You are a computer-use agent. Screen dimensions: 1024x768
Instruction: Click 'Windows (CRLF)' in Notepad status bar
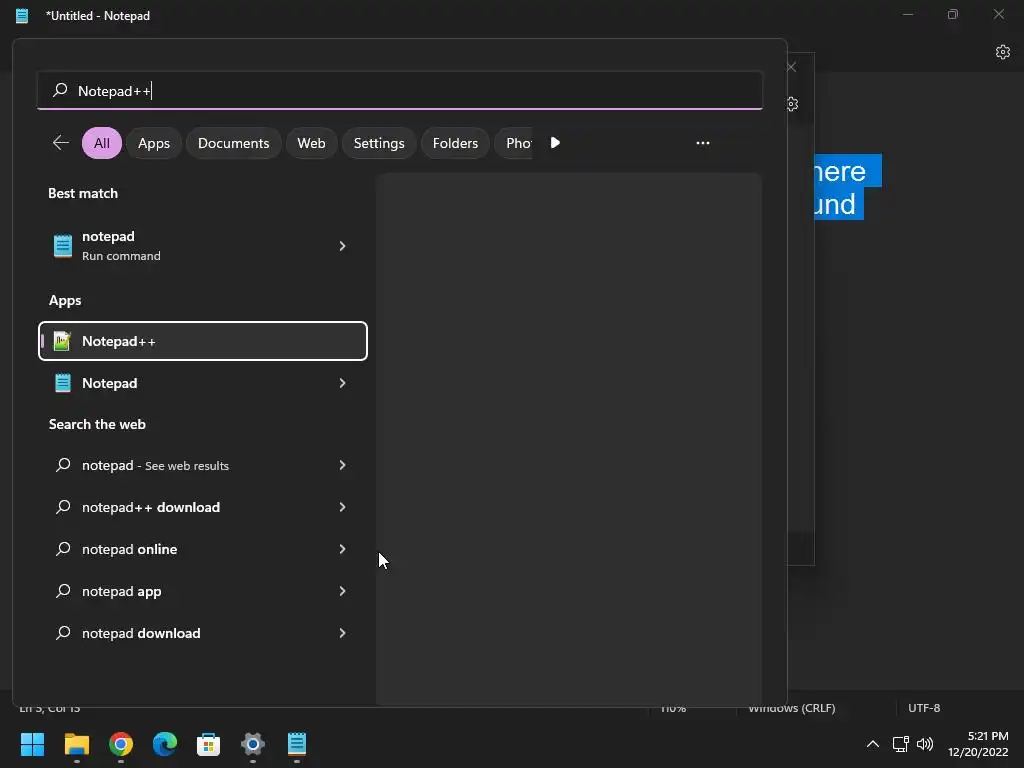pos(792,709)
